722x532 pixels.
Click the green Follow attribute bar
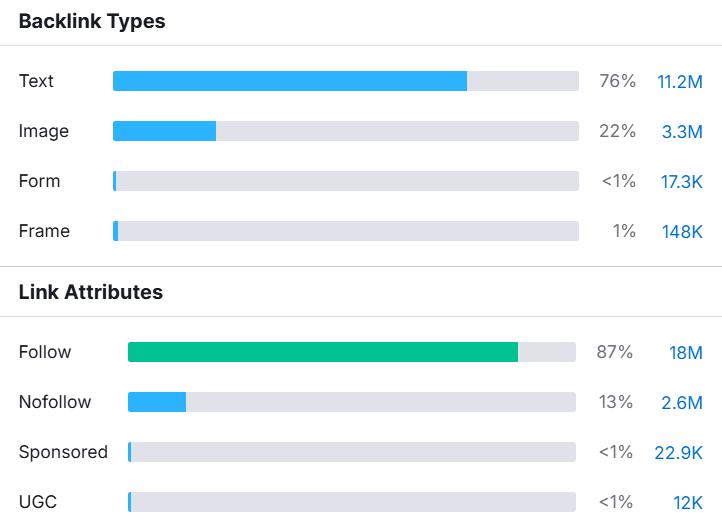point(323,352)
